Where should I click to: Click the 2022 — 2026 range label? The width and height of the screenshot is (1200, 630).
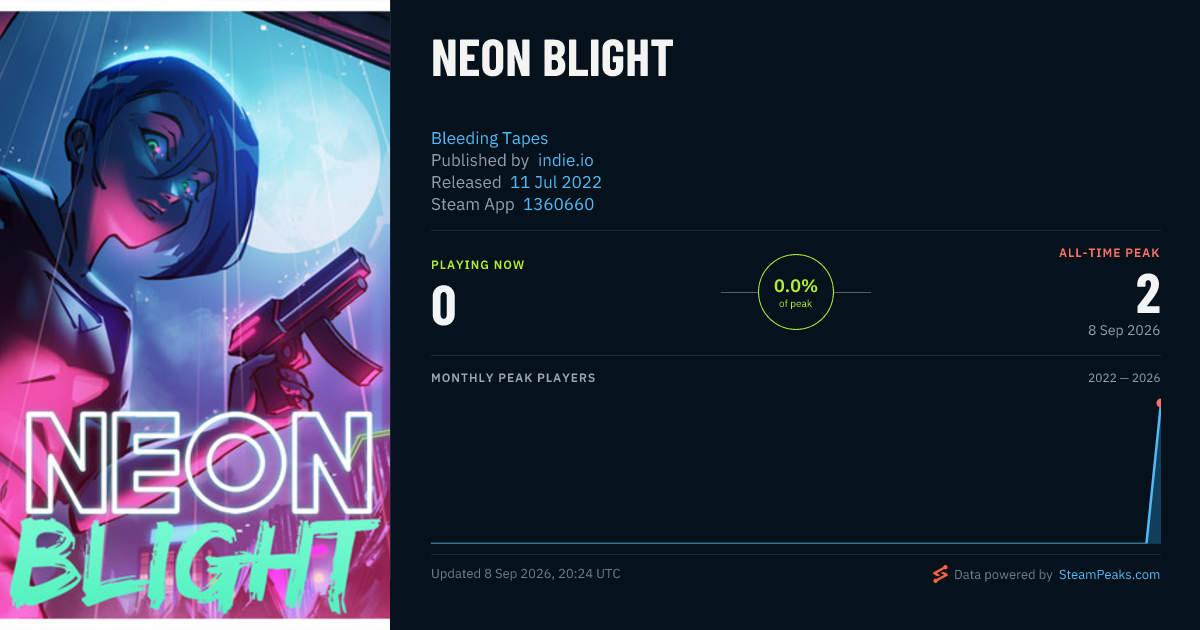pos(1124,378)
